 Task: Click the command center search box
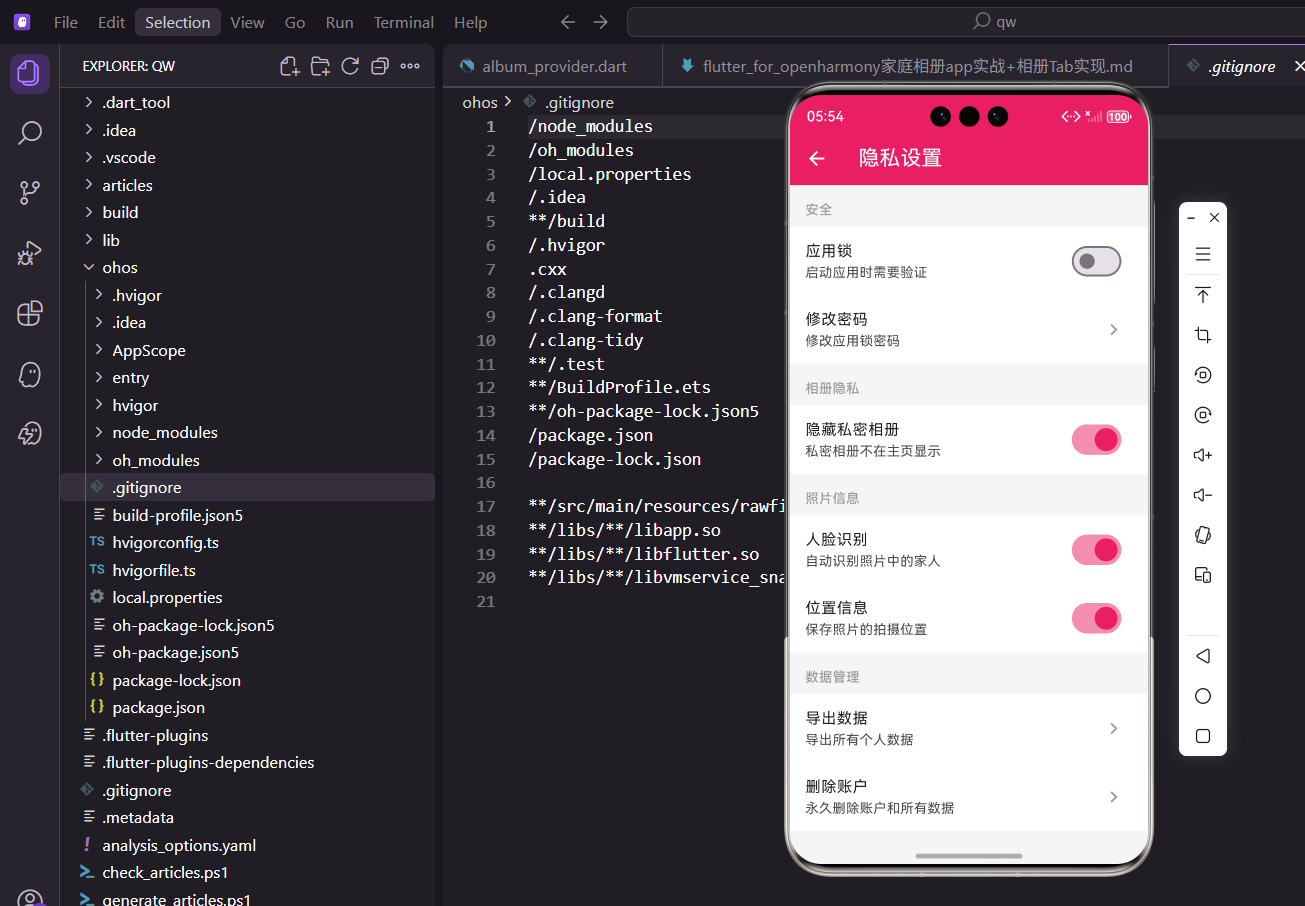pyautogui.click(x=966, y=22)
